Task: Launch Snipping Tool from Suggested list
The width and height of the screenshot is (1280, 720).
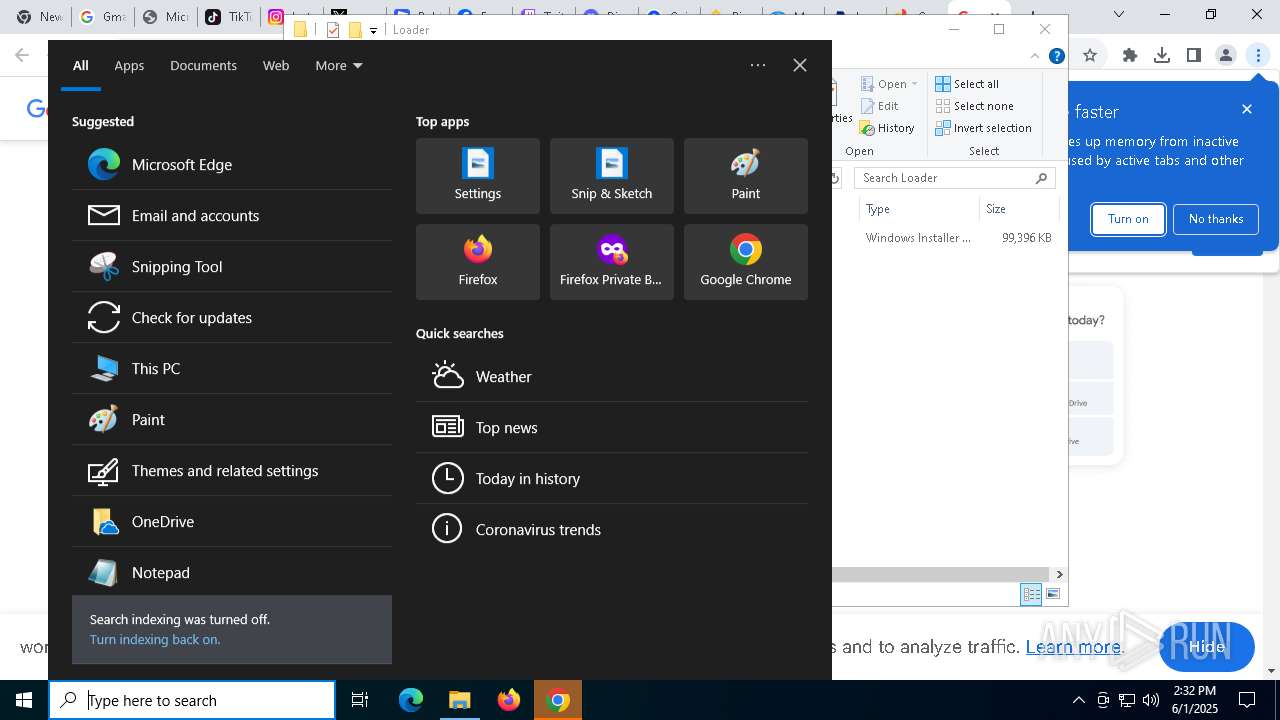Action: pos(232,267)
